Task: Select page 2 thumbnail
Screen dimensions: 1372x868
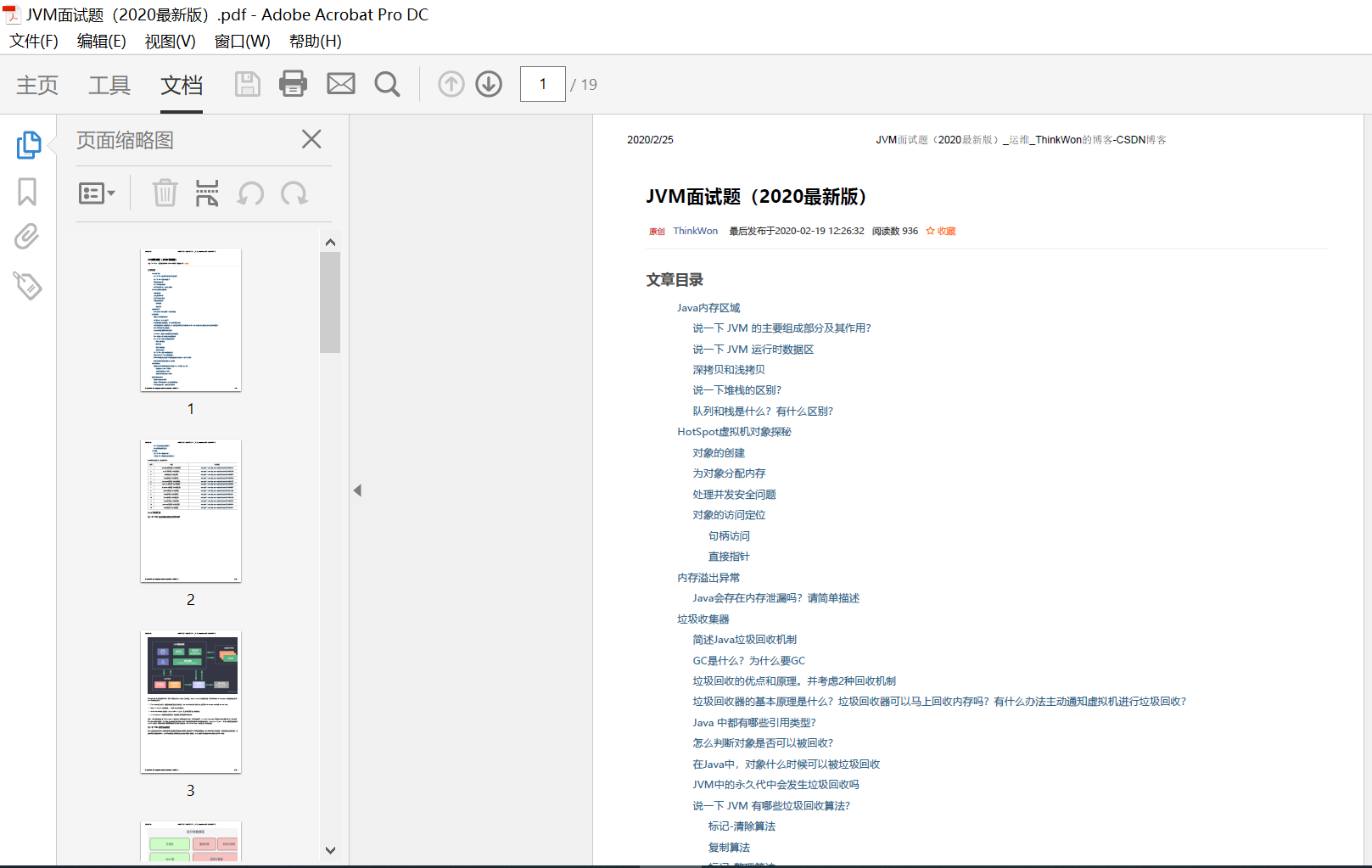Action: pos(191,511)
